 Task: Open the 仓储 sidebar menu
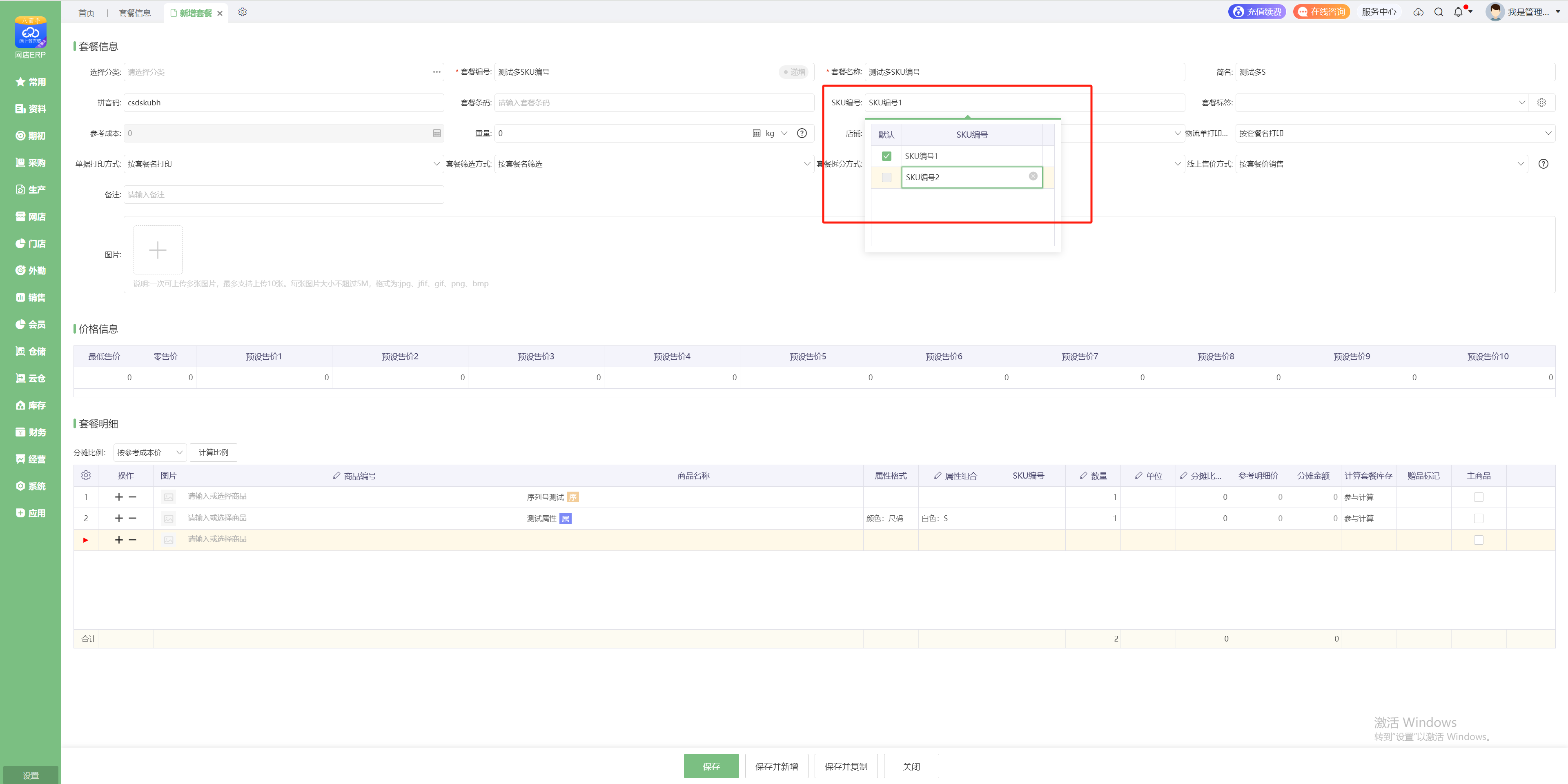(31, 351)
